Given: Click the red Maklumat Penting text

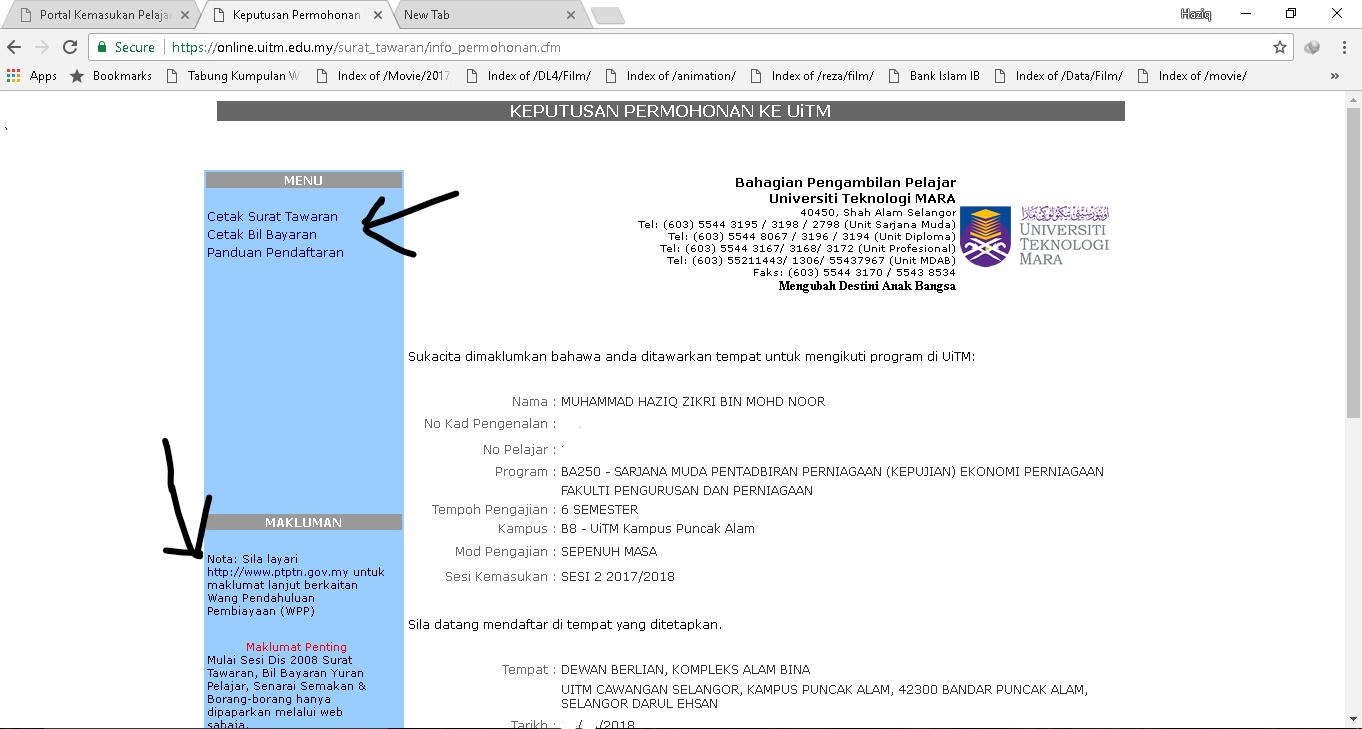Looking at the screenshot, I should (296, 647).
